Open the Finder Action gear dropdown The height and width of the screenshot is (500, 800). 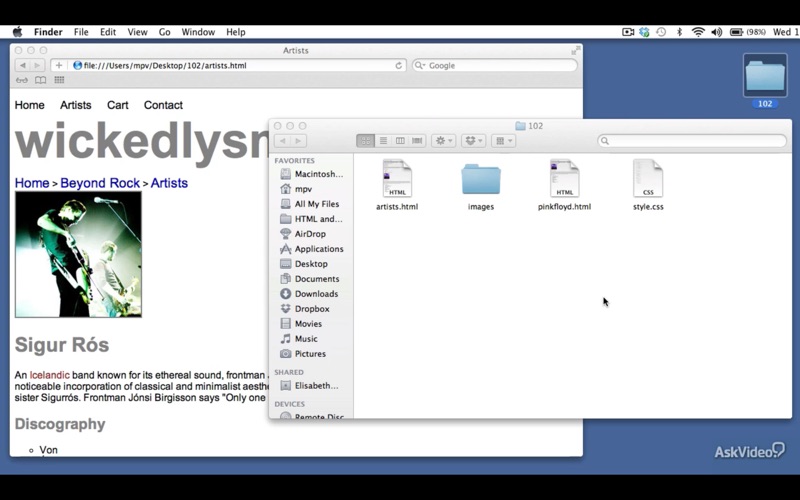pyautogui.click(x=443, y=141)
